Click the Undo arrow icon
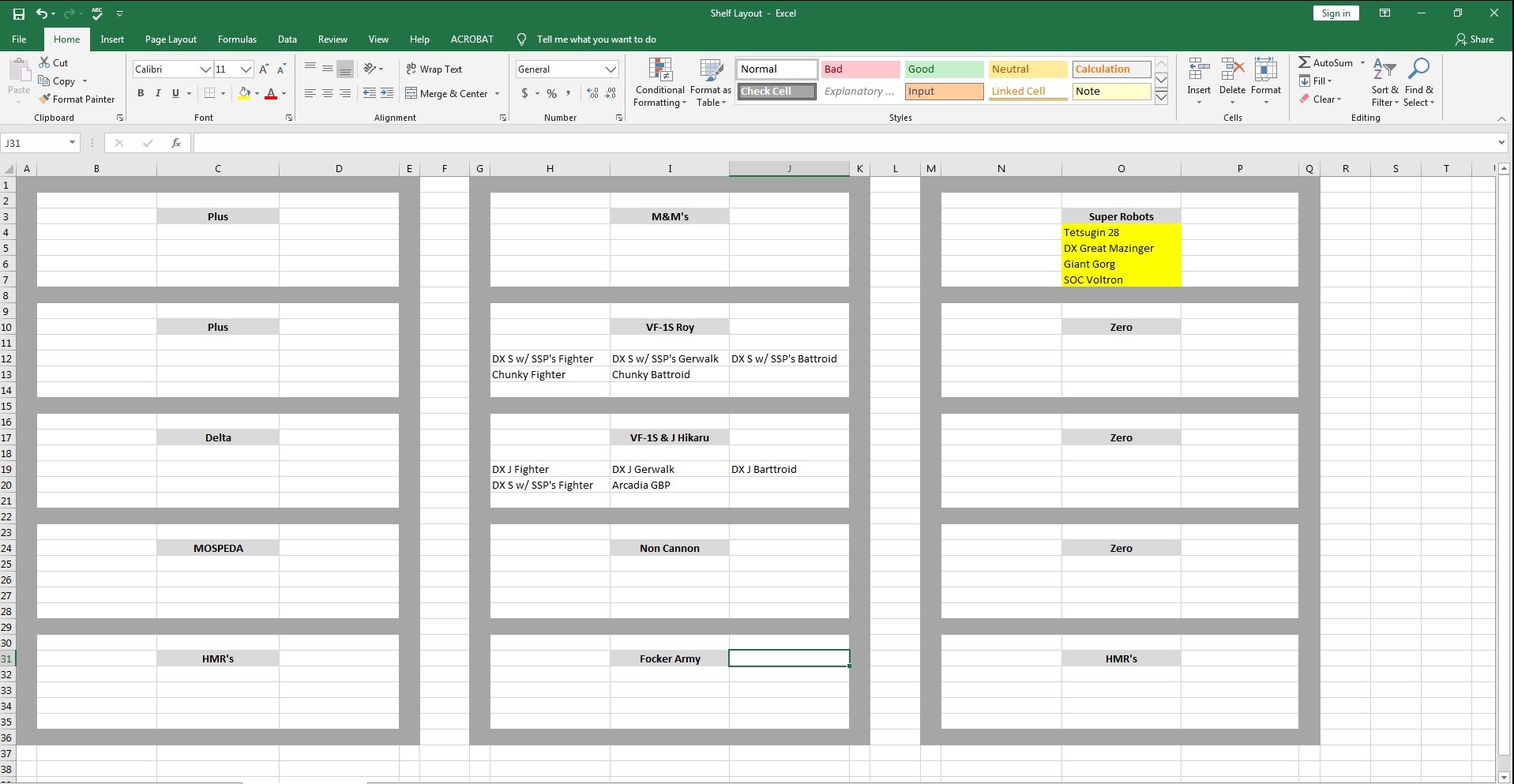Image resolution: width=1514 pixels, height=784 pixels. pos(41,13)
